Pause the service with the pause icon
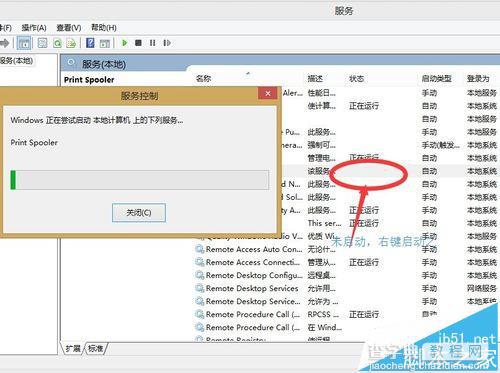Image resolution: width=500 pixels, height=373 pixels. tap(152, 43)
